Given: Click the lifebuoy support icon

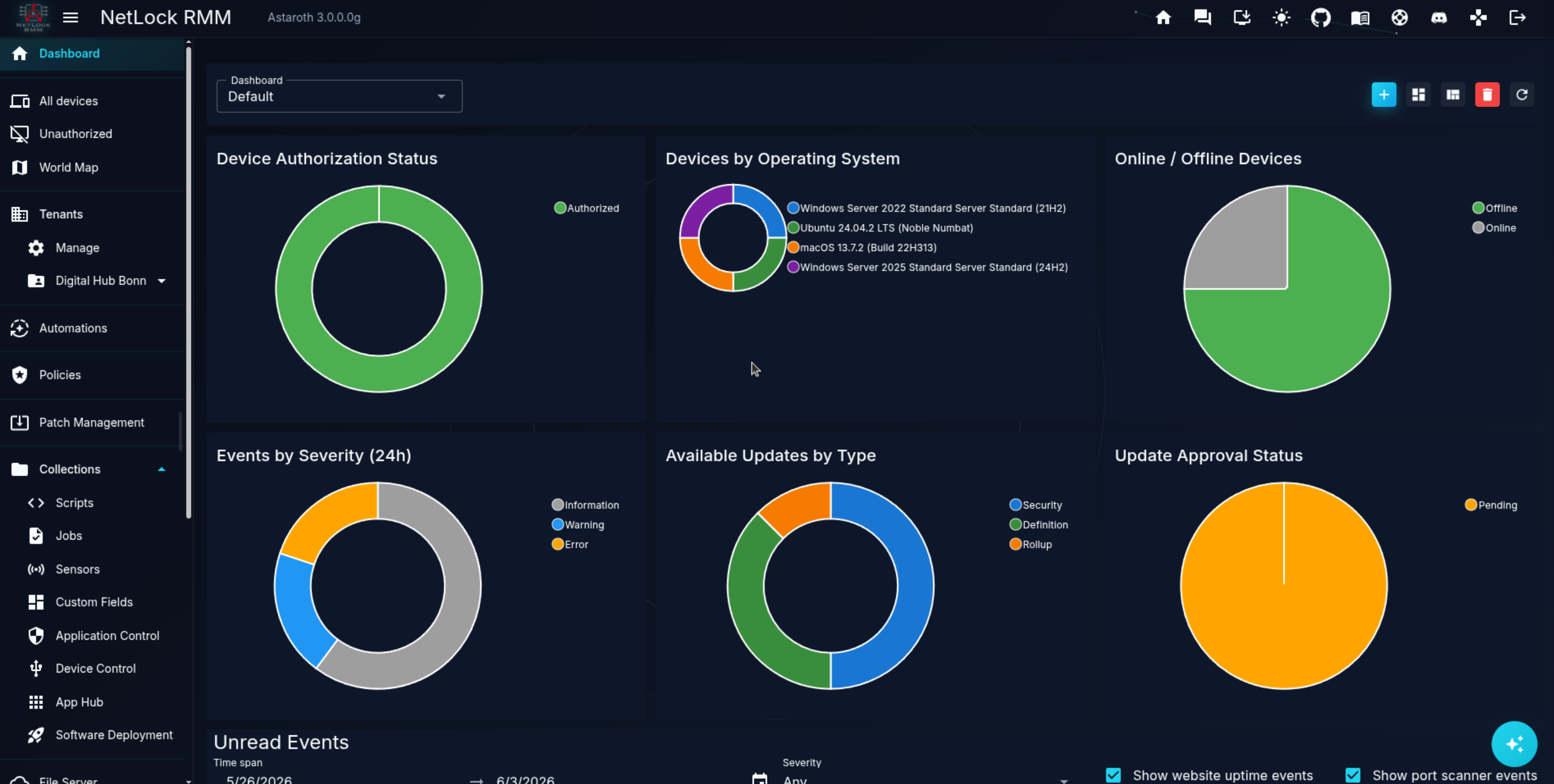Looking at the screenshot, I should click(1400, 17).
